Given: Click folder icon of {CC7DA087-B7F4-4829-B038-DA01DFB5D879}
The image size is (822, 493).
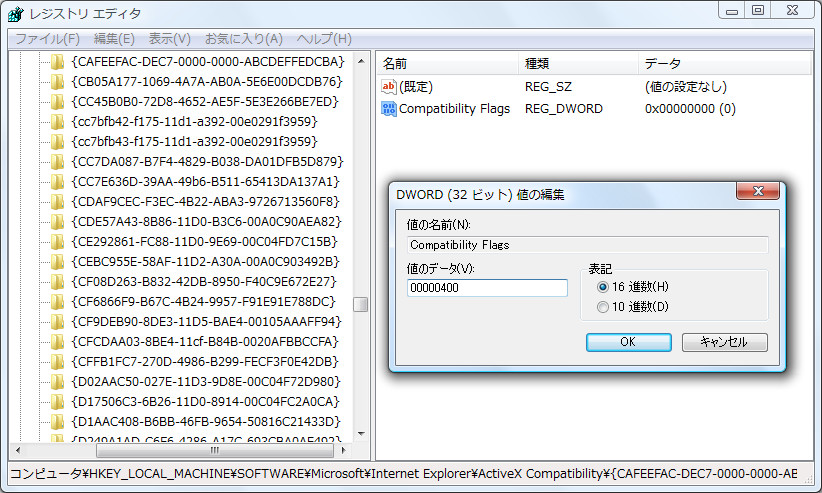Looking at the screenshot, I should tap(57, 162).
